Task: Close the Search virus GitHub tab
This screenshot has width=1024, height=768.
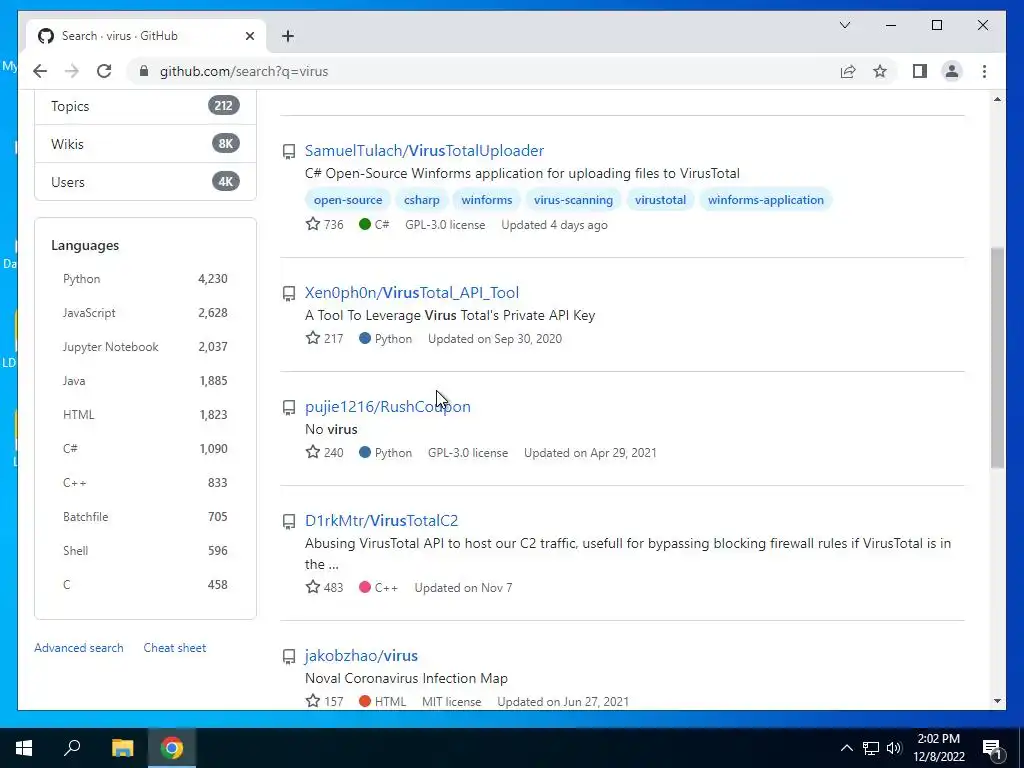Action: click(249, 36)
